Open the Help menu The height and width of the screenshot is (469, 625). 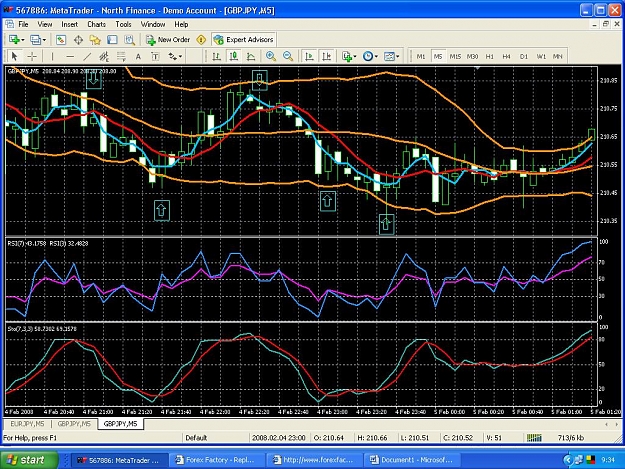pyautogui.click(x=181, y=24)
